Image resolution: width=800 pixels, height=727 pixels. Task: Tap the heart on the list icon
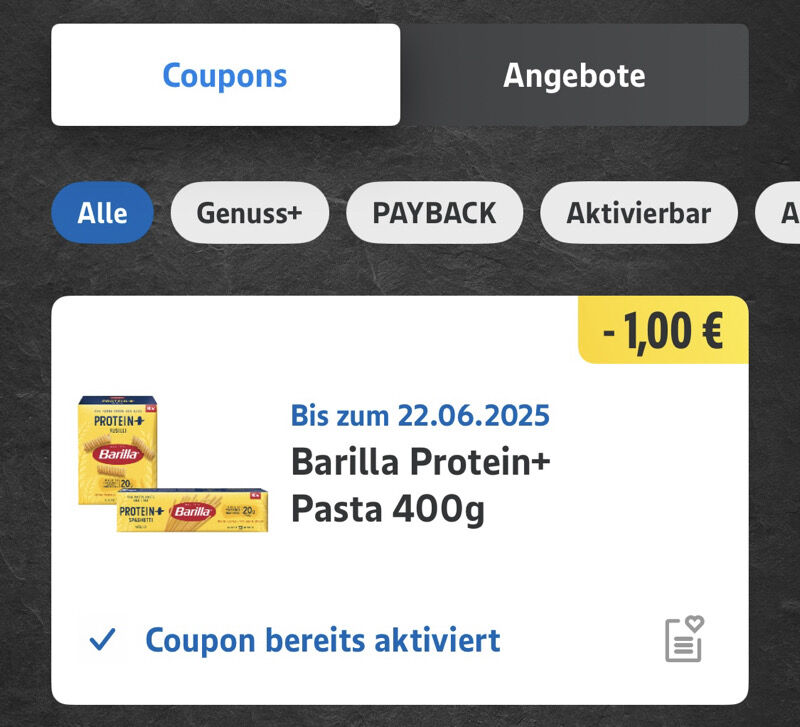(x=694, y=623)
